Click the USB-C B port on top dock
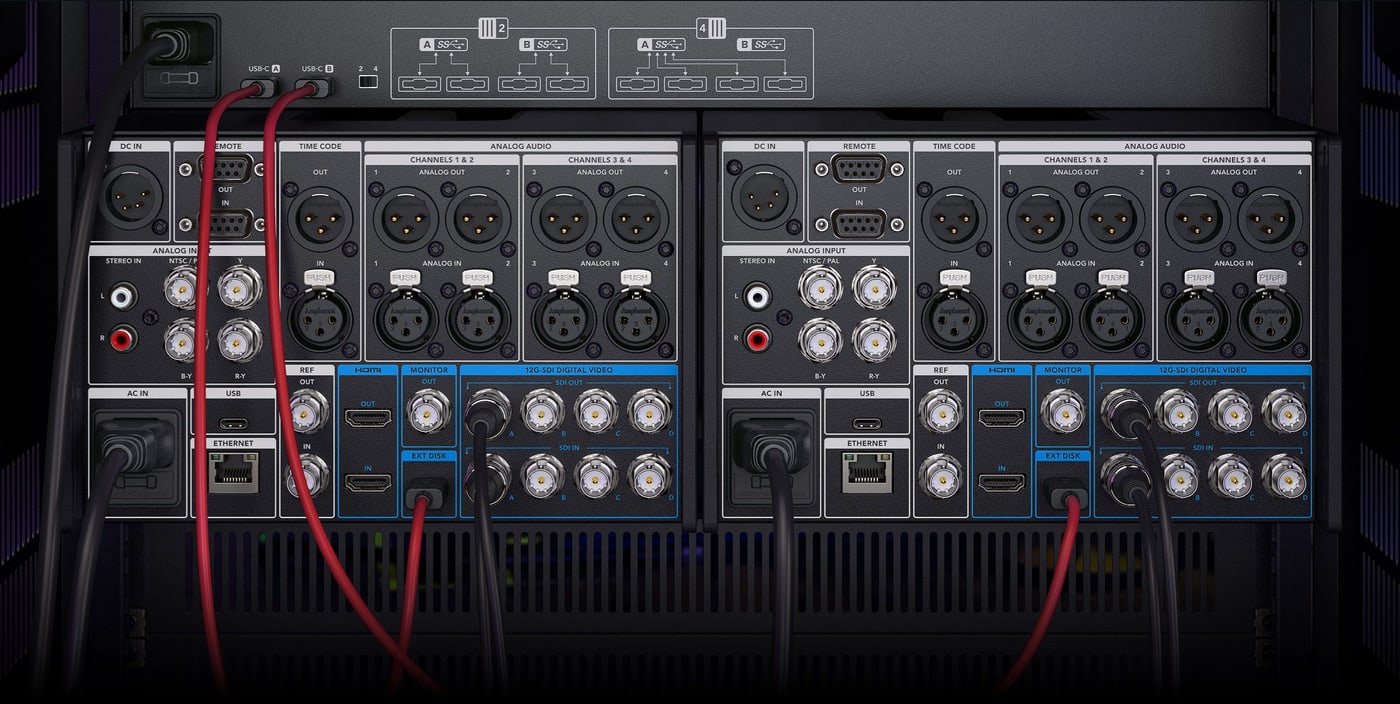 [x=315, y=88]
